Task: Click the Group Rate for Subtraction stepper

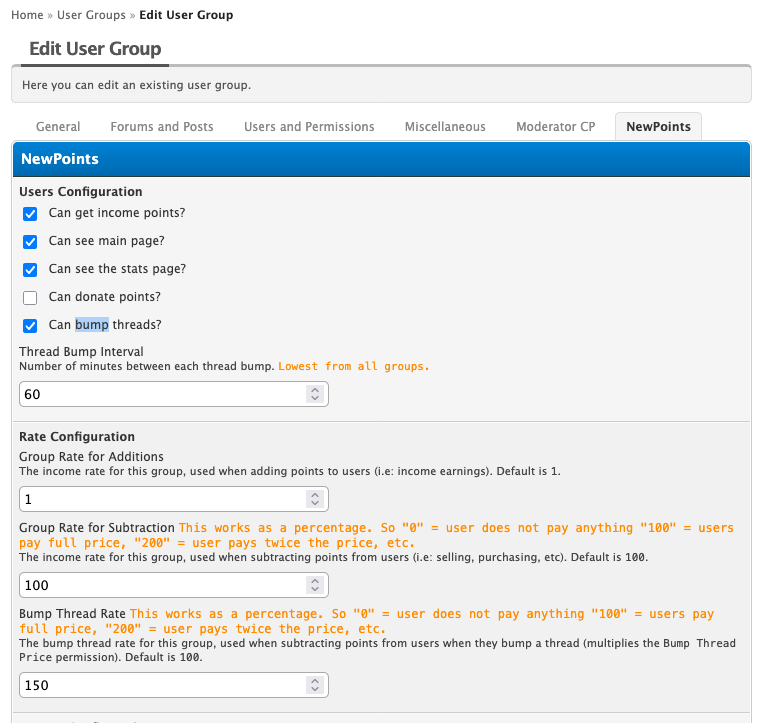Action: (315, 585)
